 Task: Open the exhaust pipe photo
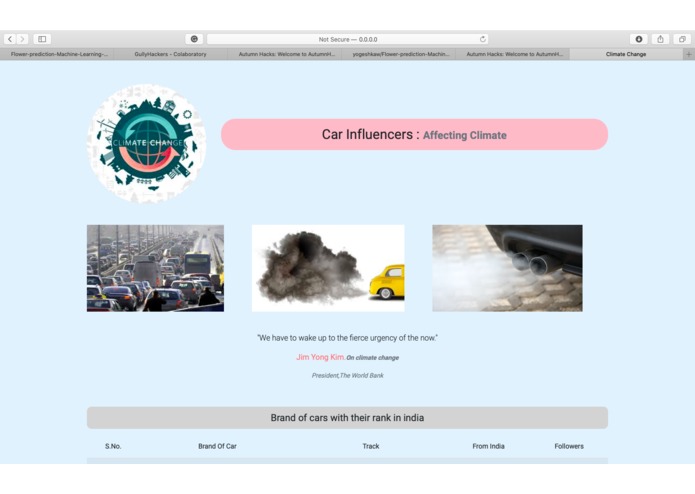click(x=508, y=268)
